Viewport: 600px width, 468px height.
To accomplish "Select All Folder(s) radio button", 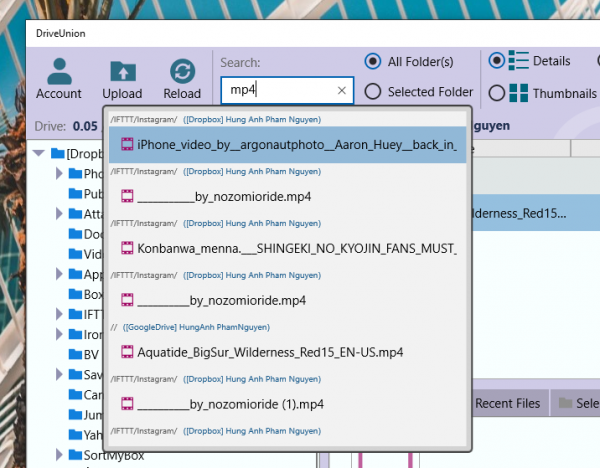I will [x=372, y=61].
